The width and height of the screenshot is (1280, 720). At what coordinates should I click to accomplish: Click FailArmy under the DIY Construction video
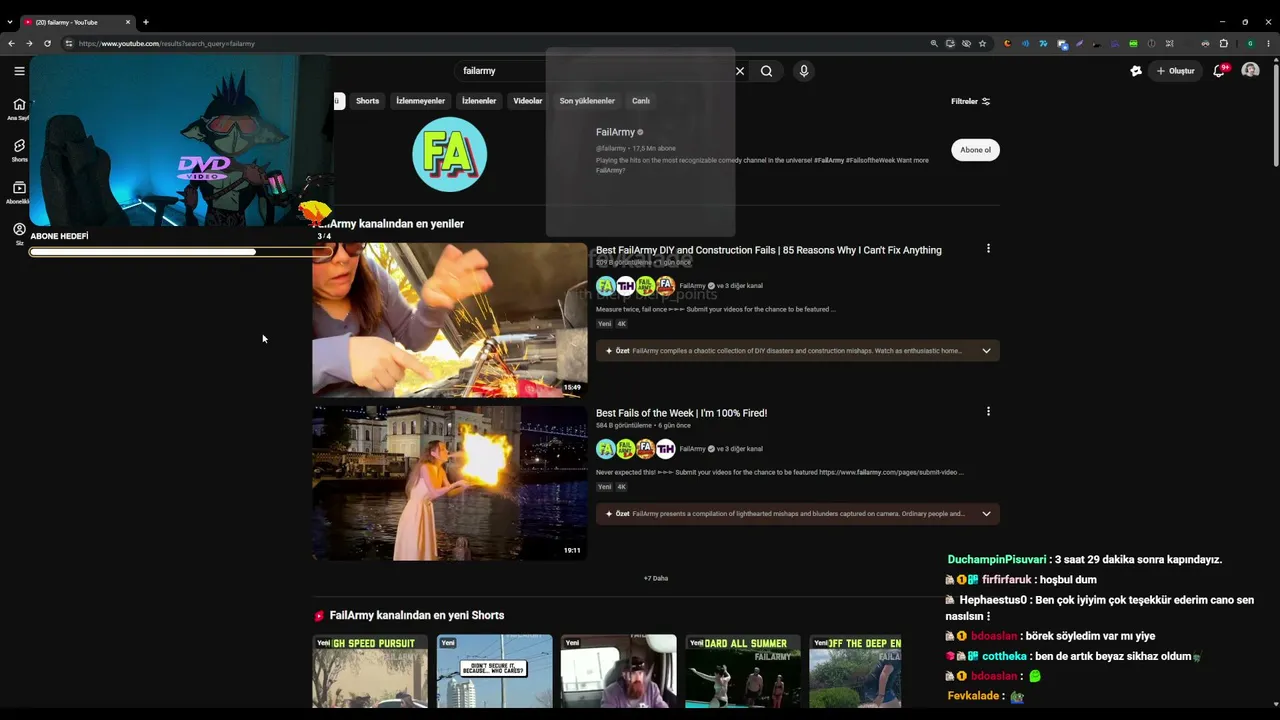(x=692, y=286)
